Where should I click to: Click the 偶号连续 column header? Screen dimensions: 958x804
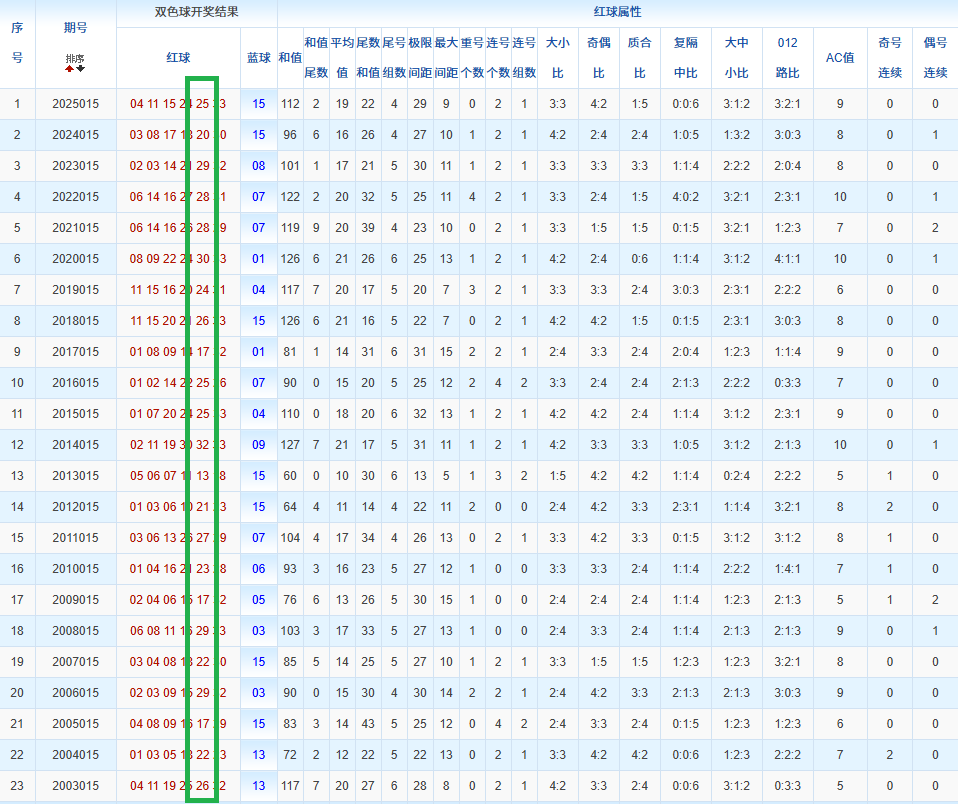tap(935, 58)
